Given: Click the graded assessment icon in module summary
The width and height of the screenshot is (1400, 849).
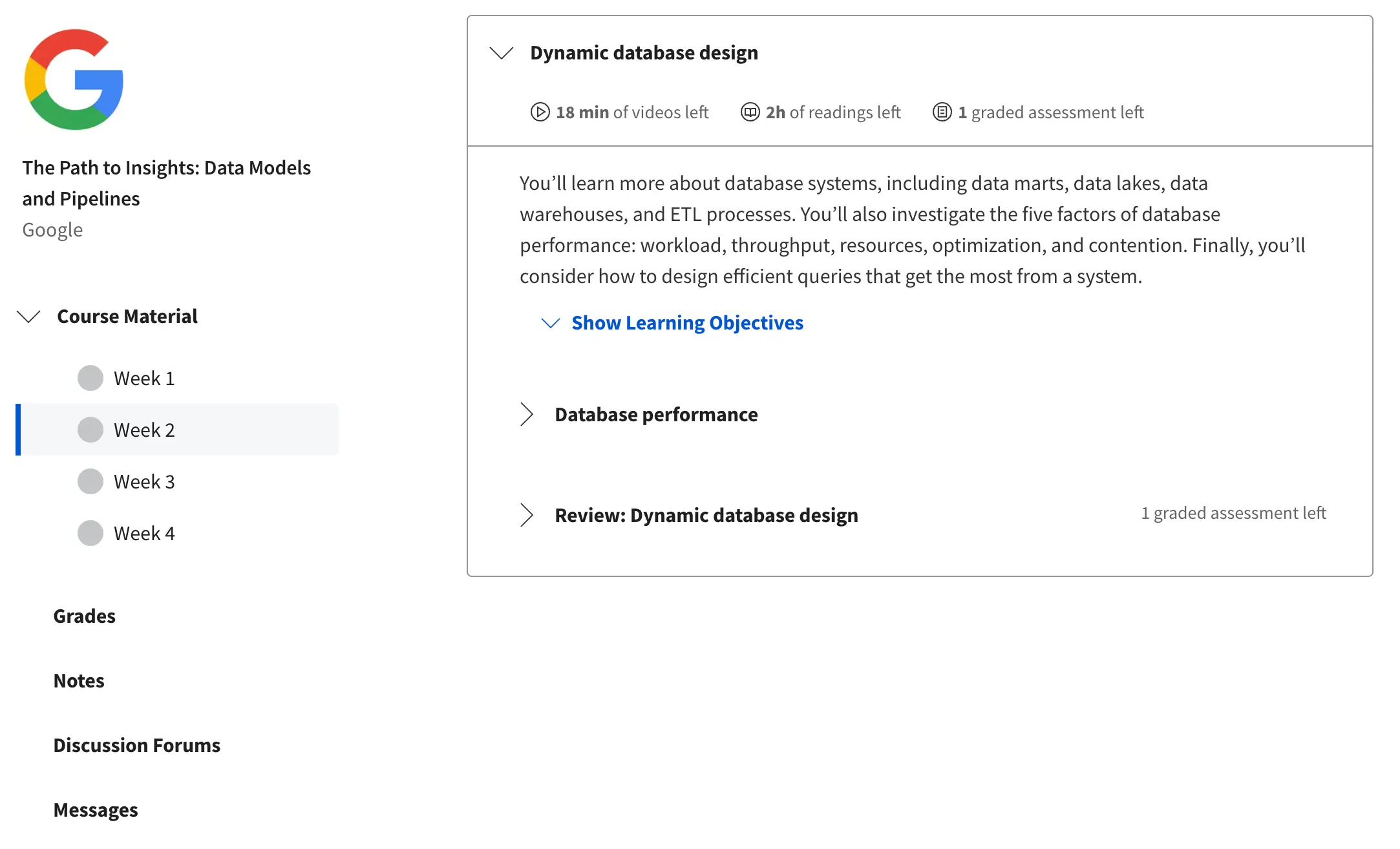Looking at the screenshot, I should coord(942,112).
